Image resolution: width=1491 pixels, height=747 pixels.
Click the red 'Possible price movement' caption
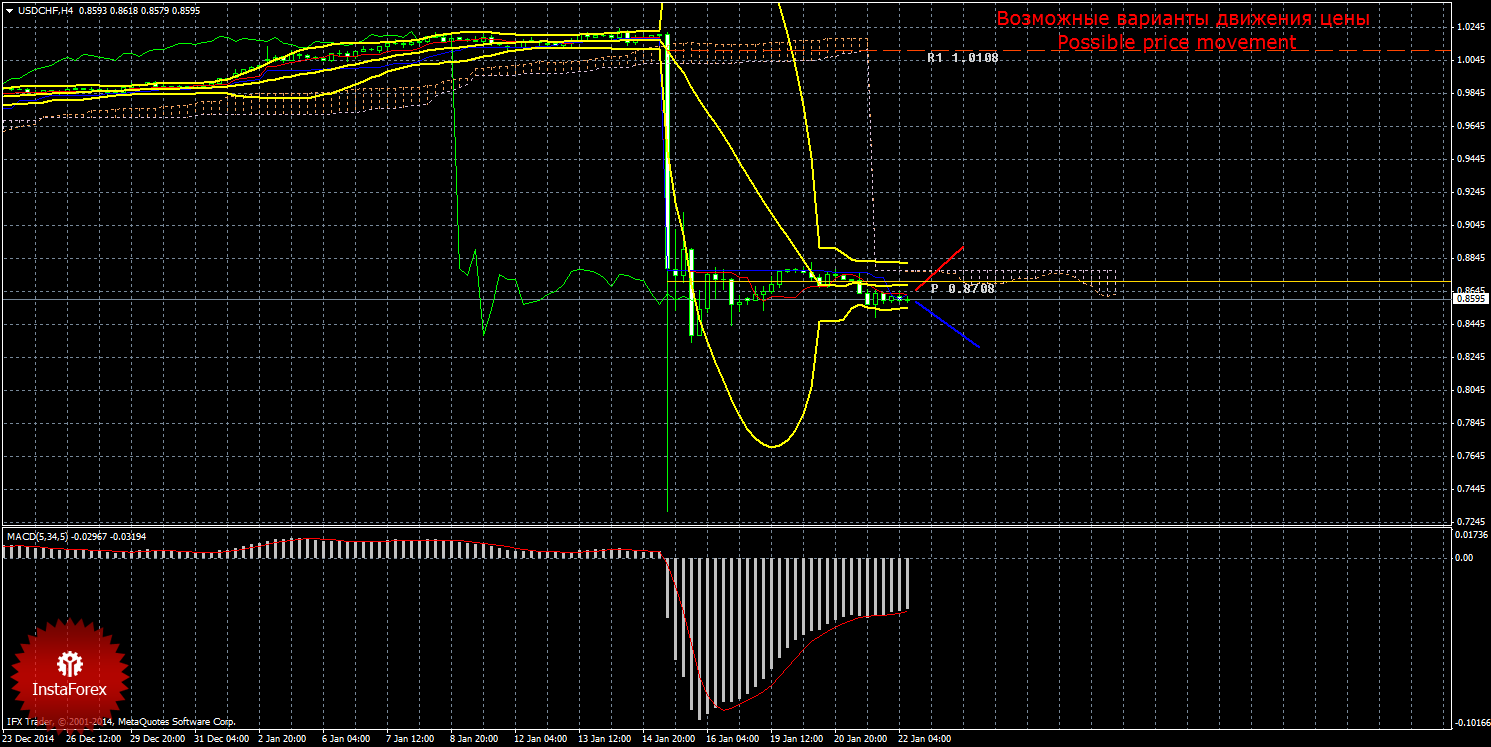click(1176, 42)
